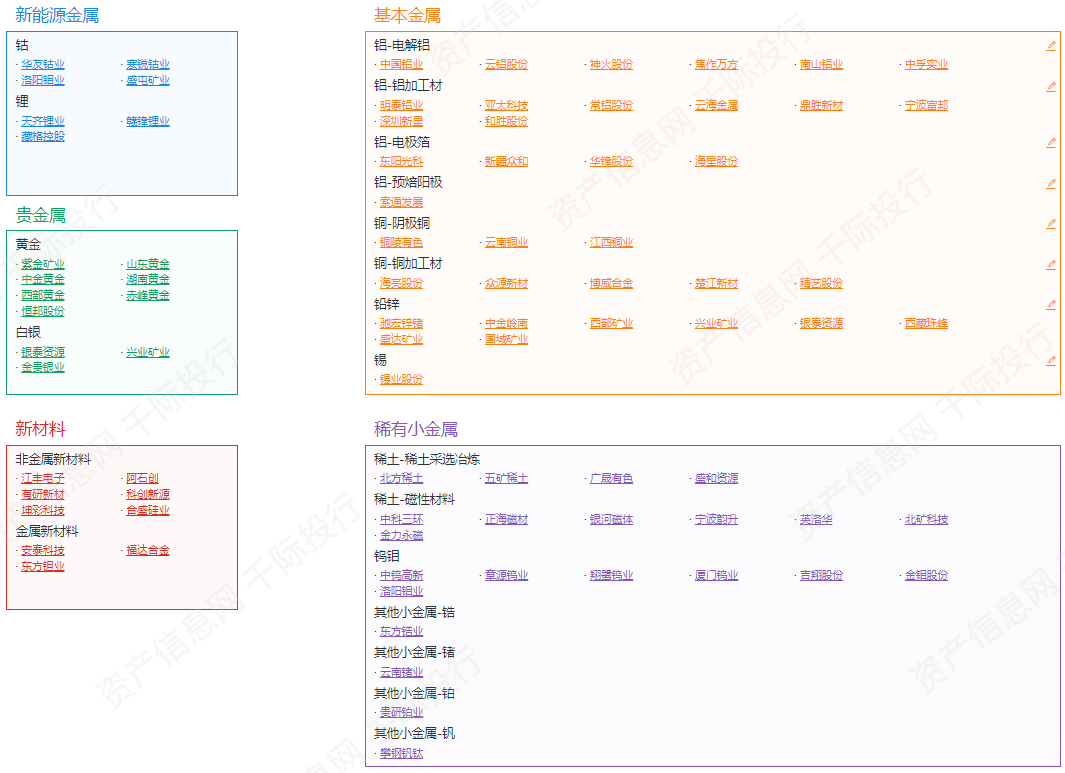Select the 北矿科技 link
1065x773 pixels.
(x=926, y=520)
